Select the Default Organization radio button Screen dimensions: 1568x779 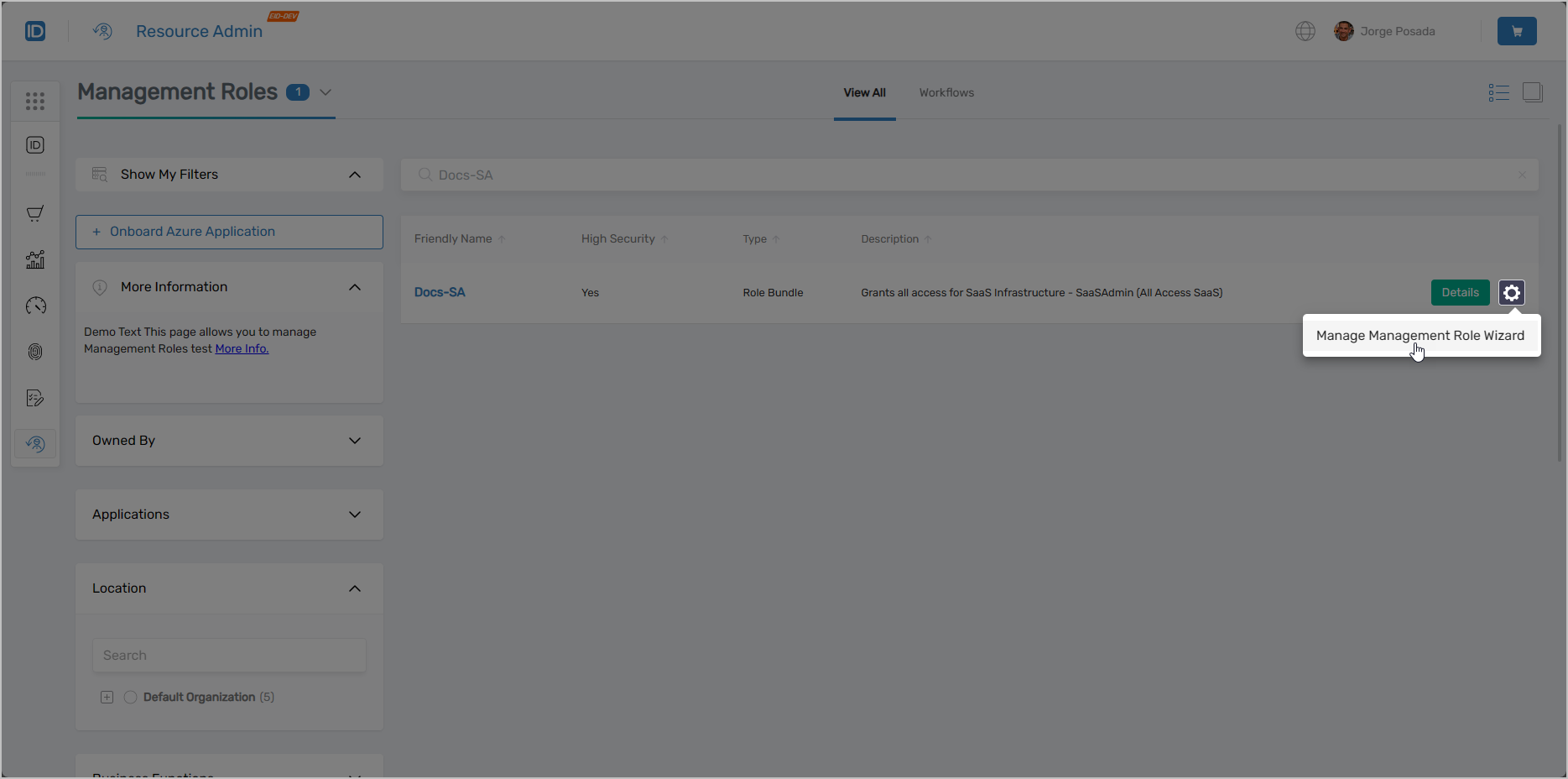click(130, 697)
